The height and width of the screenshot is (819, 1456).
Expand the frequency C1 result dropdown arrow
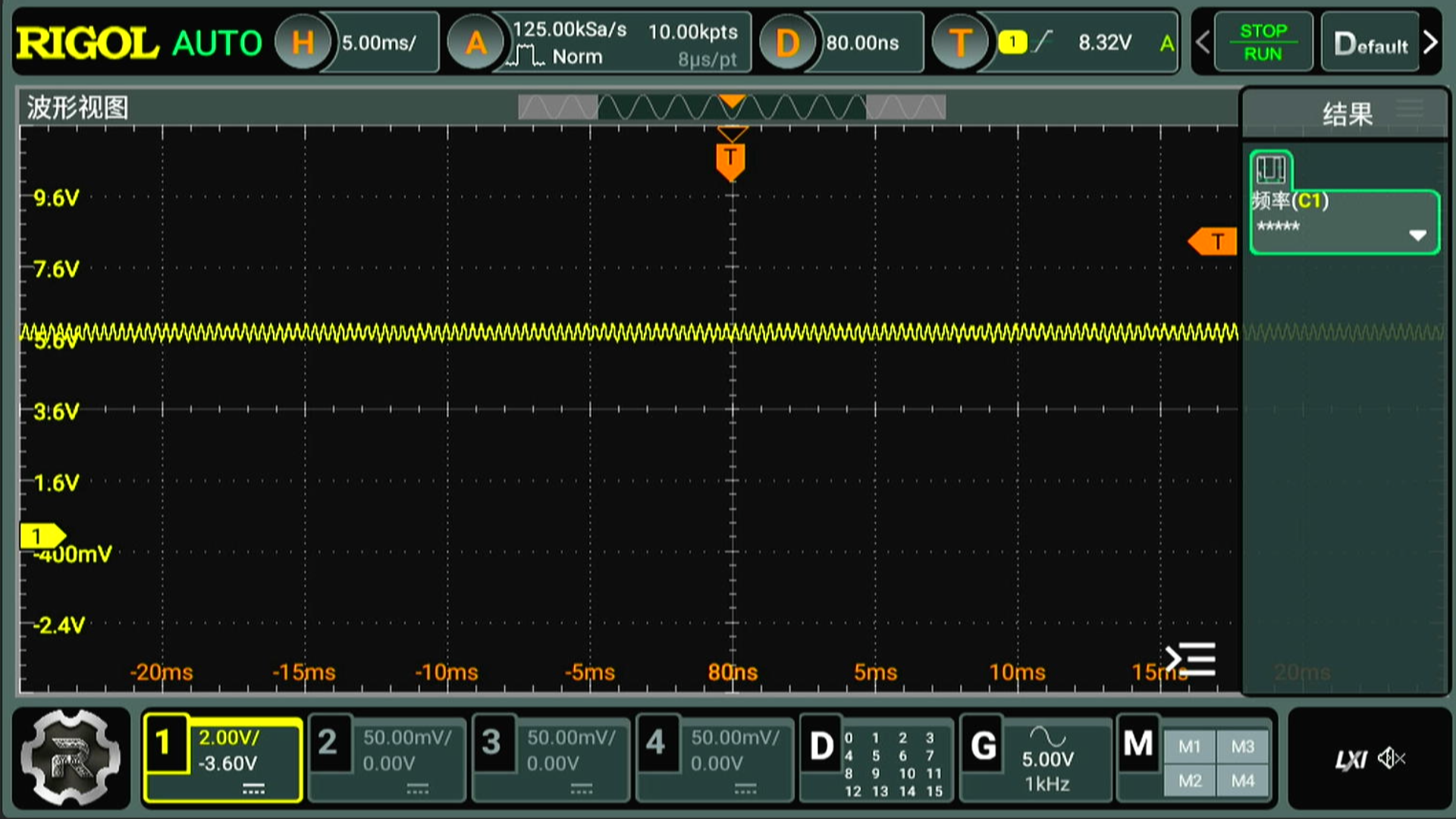point(1417,235)
